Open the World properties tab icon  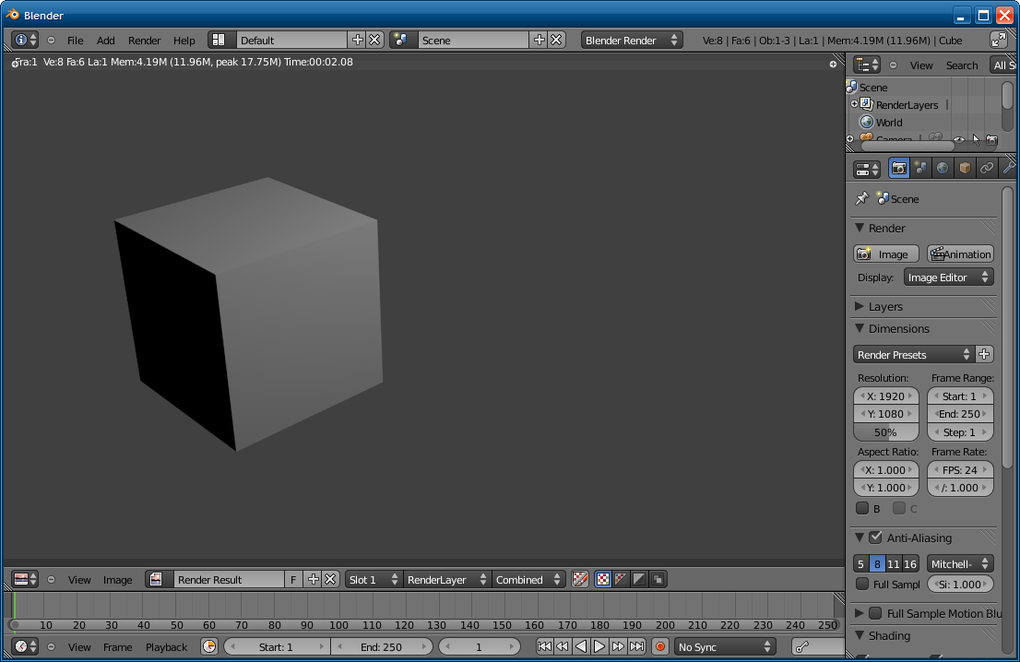click(x=942, y=168)
